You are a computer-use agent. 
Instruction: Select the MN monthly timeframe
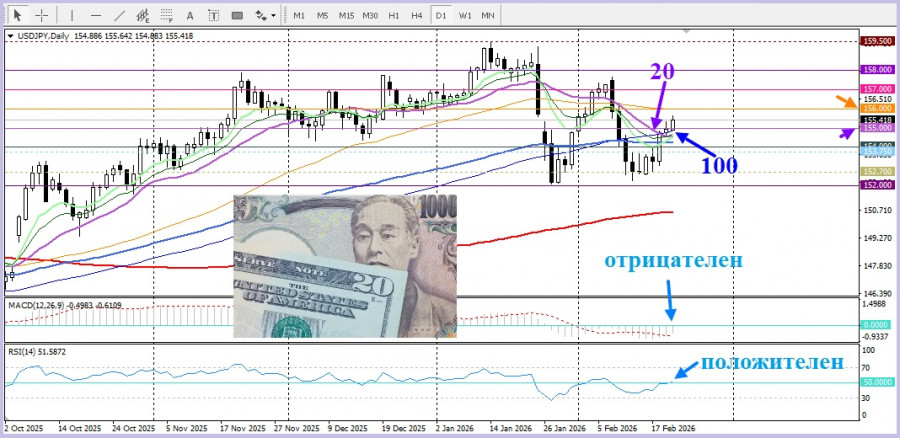(488, 15)
